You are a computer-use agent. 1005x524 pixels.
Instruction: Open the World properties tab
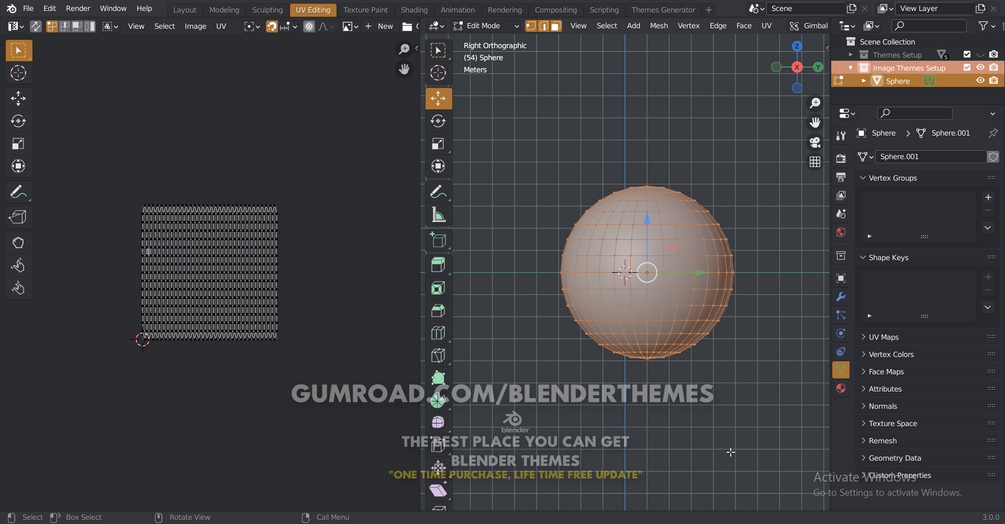pos(841,232)
